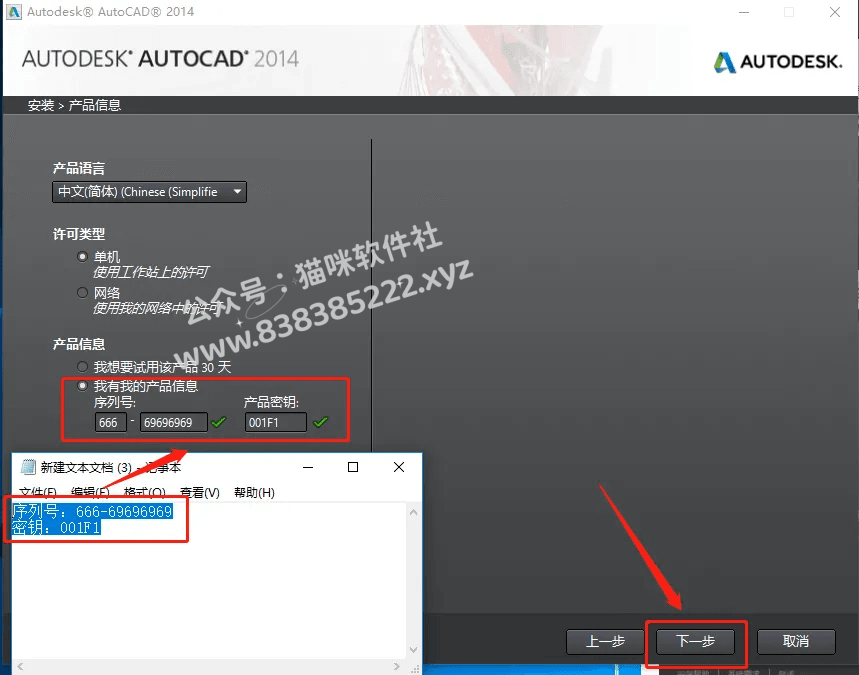Screen dimensions: 859x675
Task: Open the 帮助(H) menu in Notepad
Action: coord(254,493)
